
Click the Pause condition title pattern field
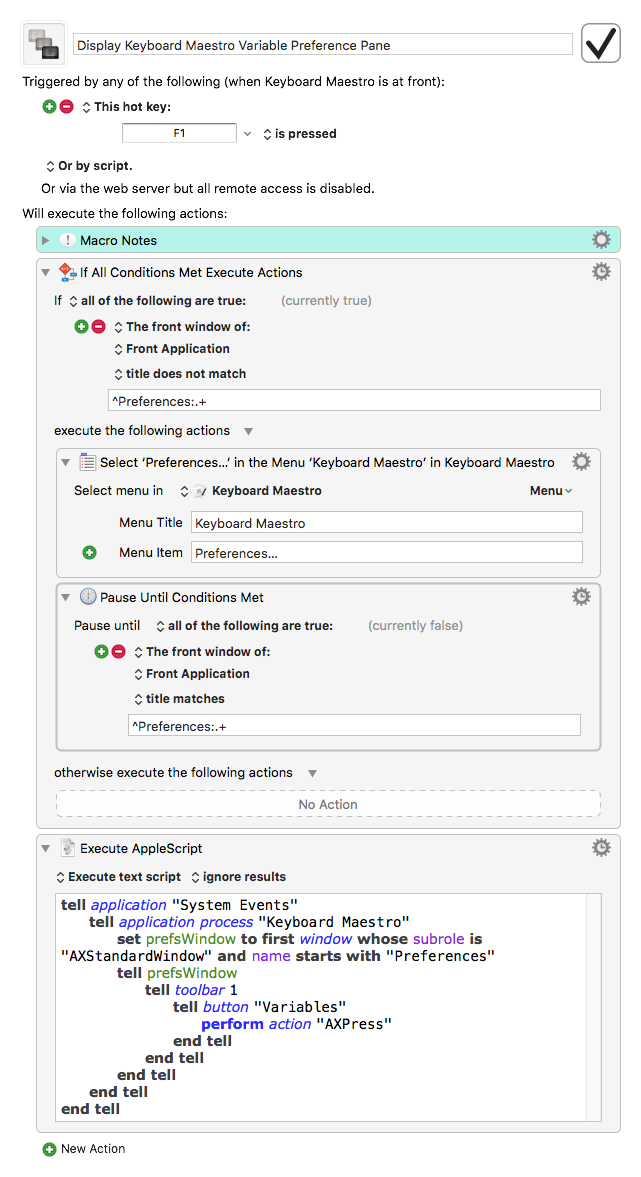pyautogui.click(x=354, y=725)
